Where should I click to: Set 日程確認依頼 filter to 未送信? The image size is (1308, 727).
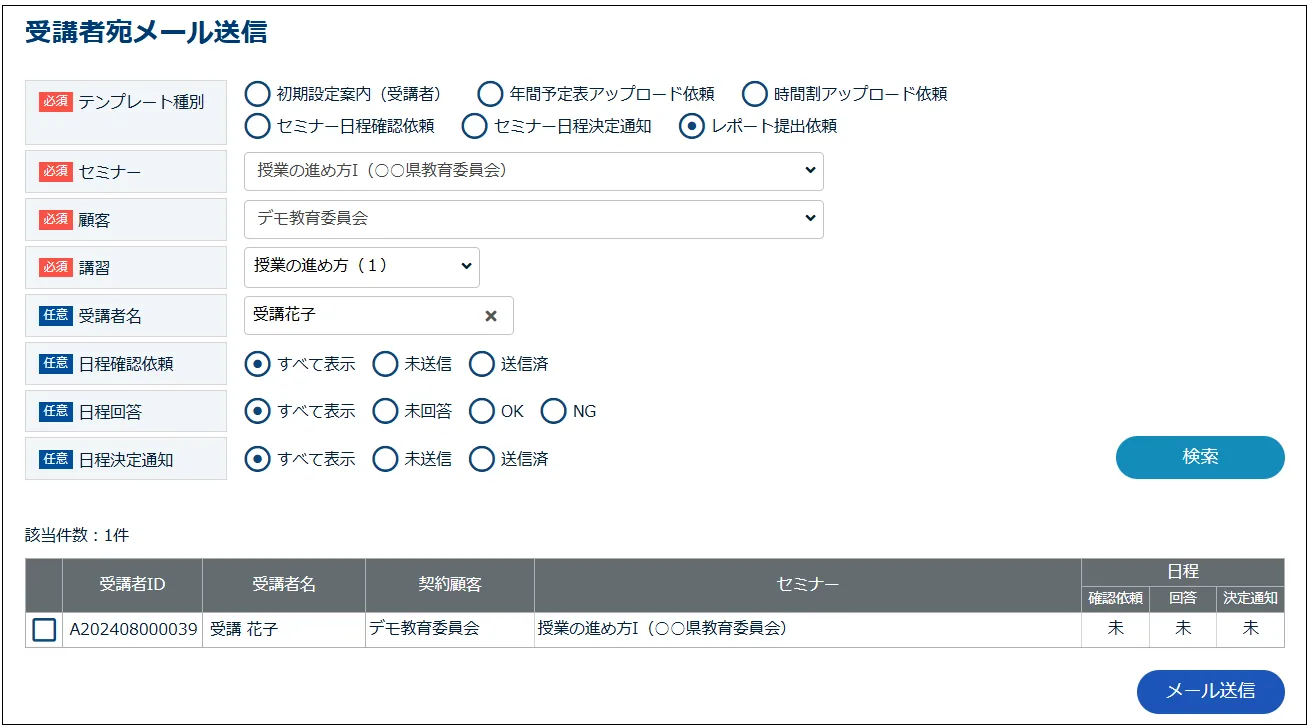(x=385, y=364)
